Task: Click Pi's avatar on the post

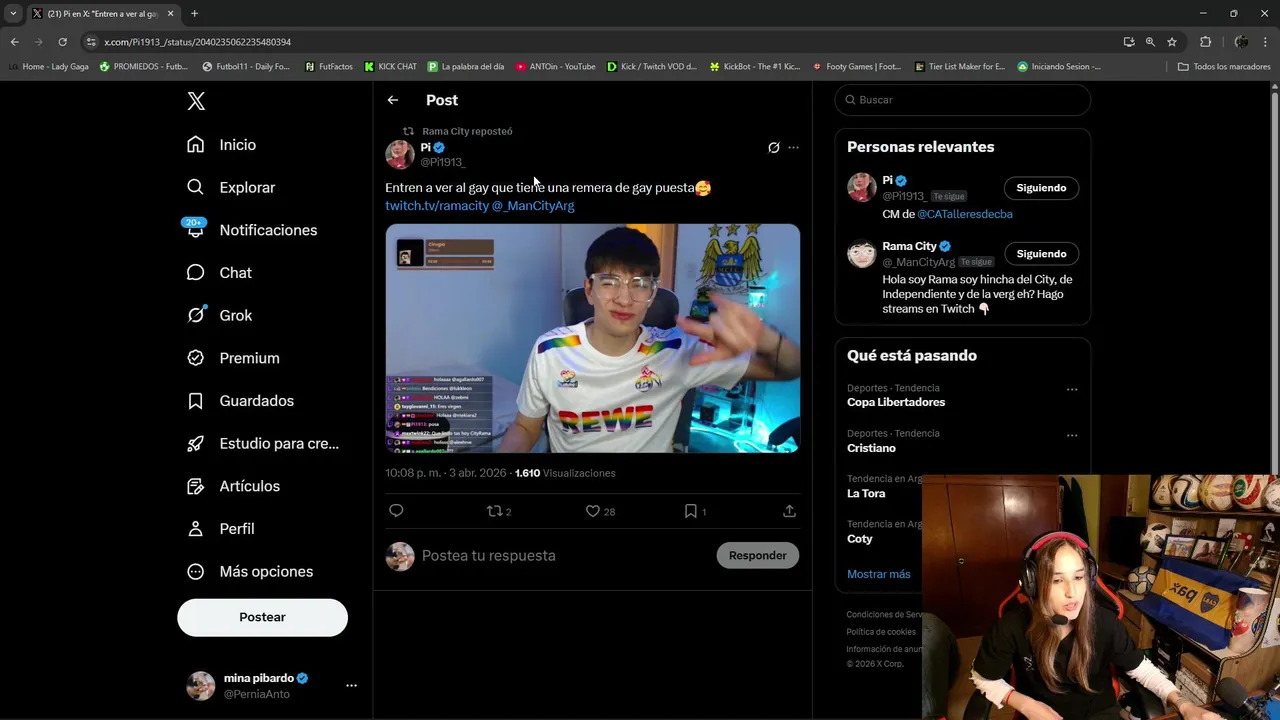Action: pyautogui.click(x=400, y=154)
